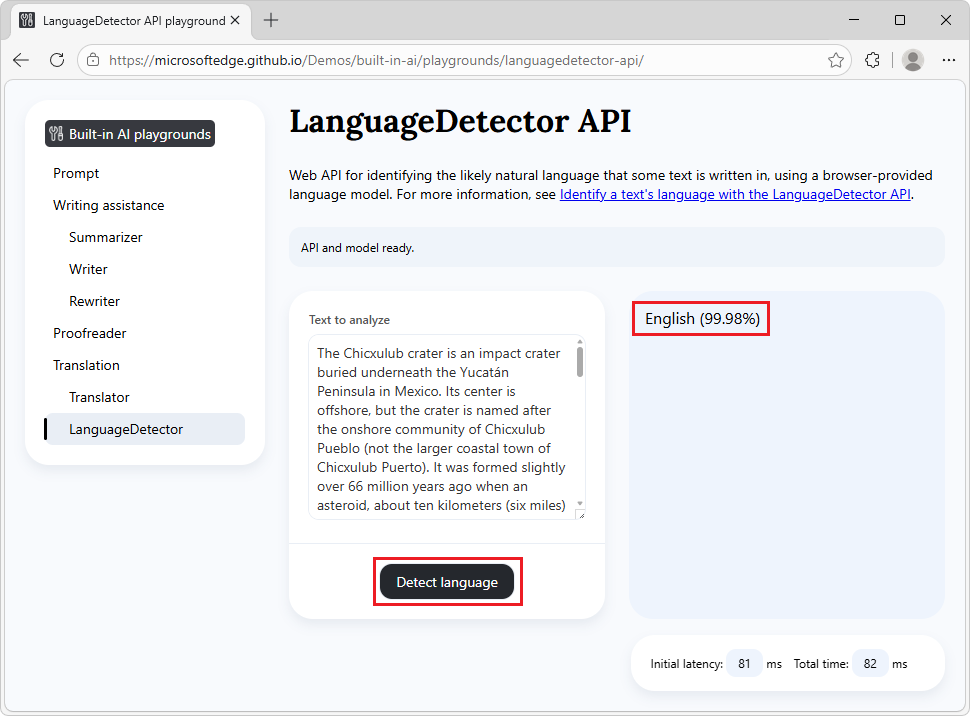Click the favicon on the browser tab
This screenshot has height=716, width=970.
point(26,19)
